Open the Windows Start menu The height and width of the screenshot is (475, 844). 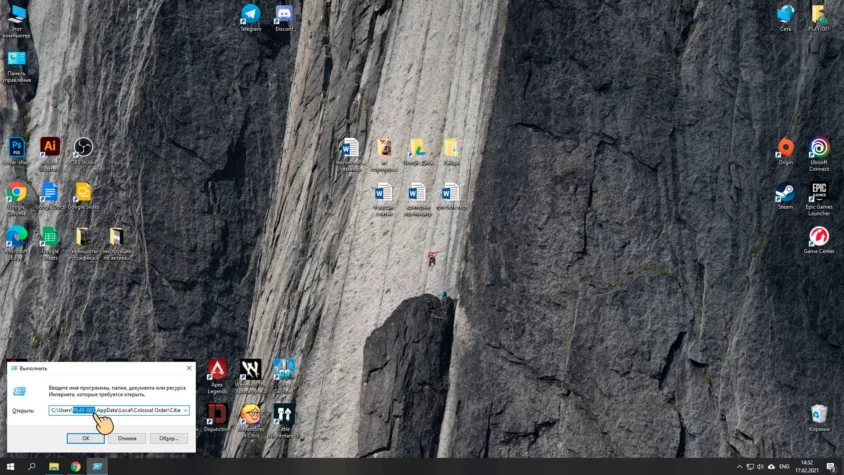pos(10,467)
